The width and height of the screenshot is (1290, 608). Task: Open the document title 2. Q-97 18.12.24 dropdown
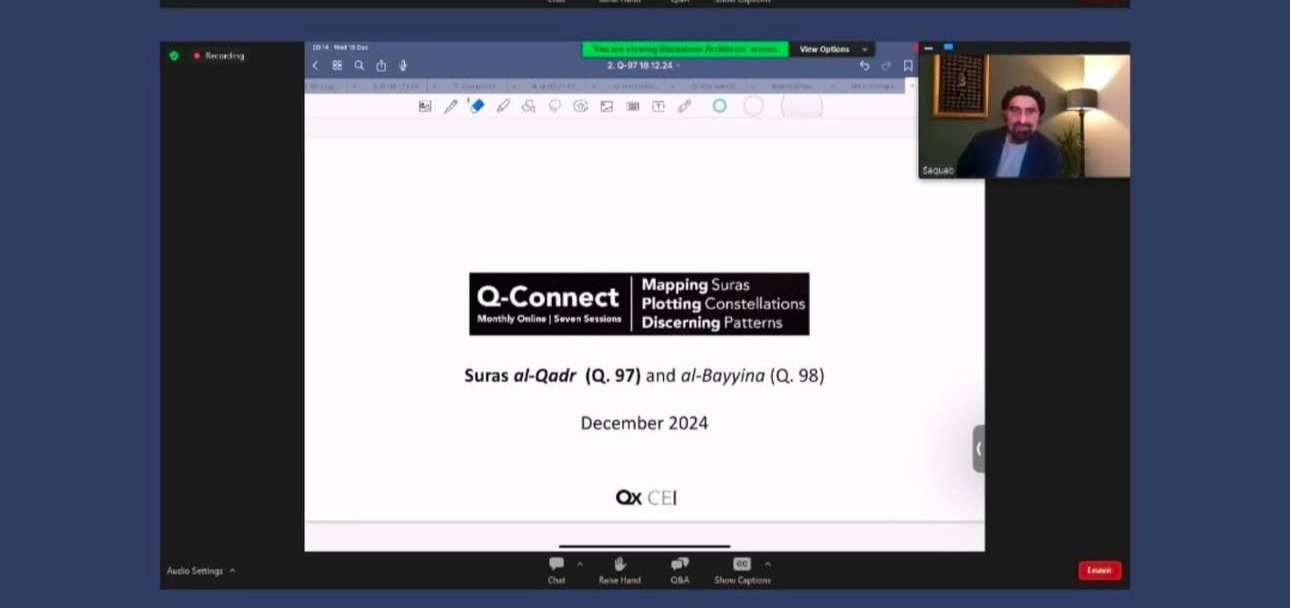point(644,66)
